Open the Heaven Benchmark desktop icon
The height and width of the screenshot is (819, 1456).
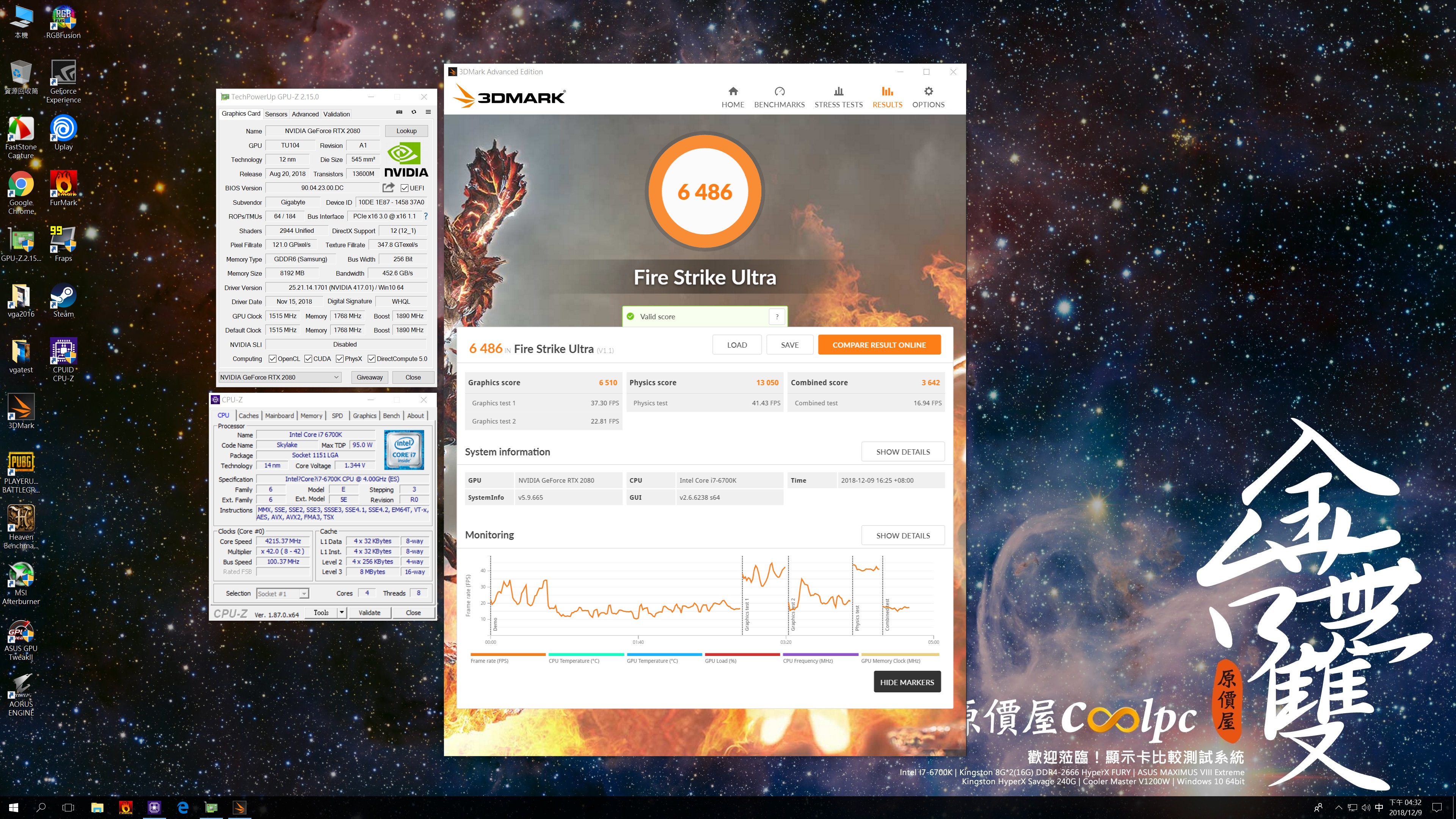click(x=21, y=527)
